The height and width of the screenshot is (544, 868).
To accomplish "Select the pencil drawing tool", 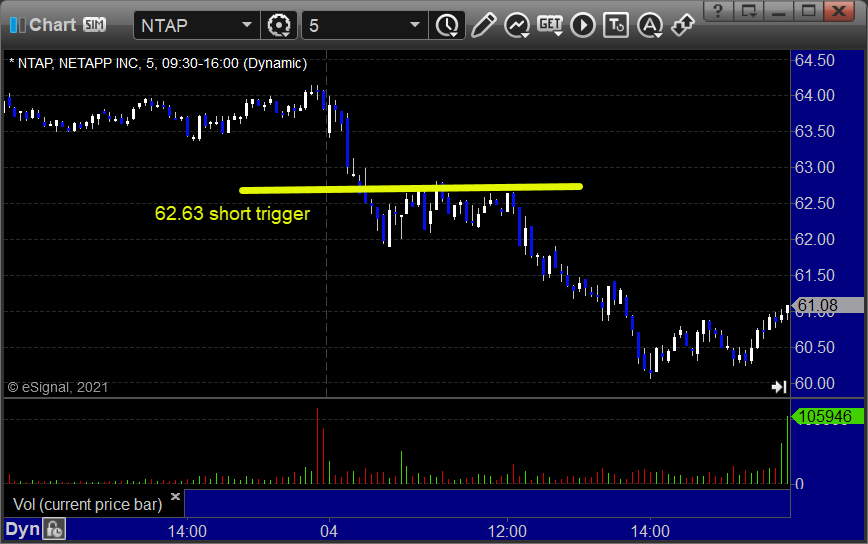I will pyautogui.click(x=483, y=25).
